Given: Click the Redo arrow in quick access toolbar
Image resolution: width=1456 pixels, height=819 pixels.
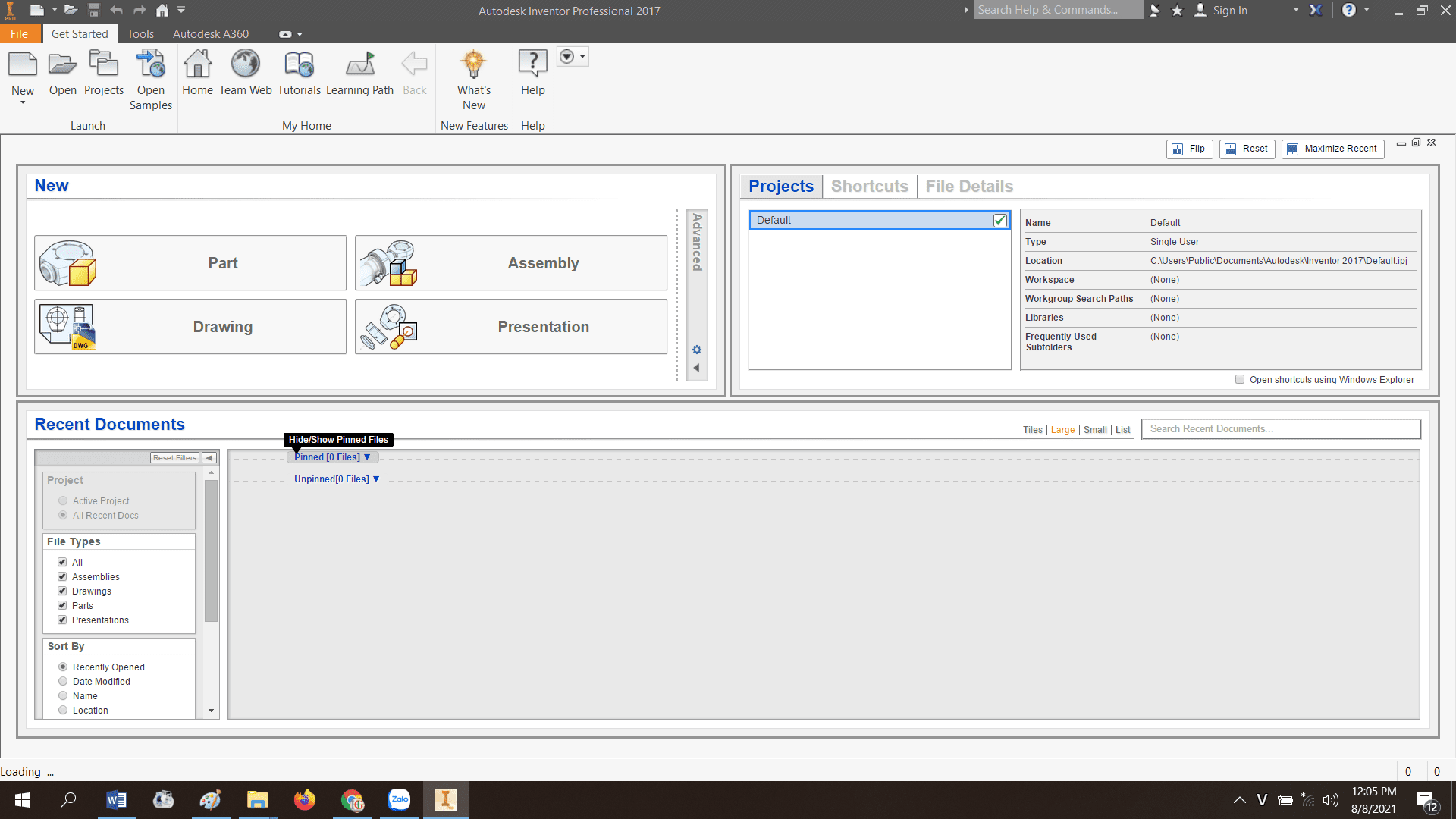Looking at the screenshot, I should pos(140,11).
